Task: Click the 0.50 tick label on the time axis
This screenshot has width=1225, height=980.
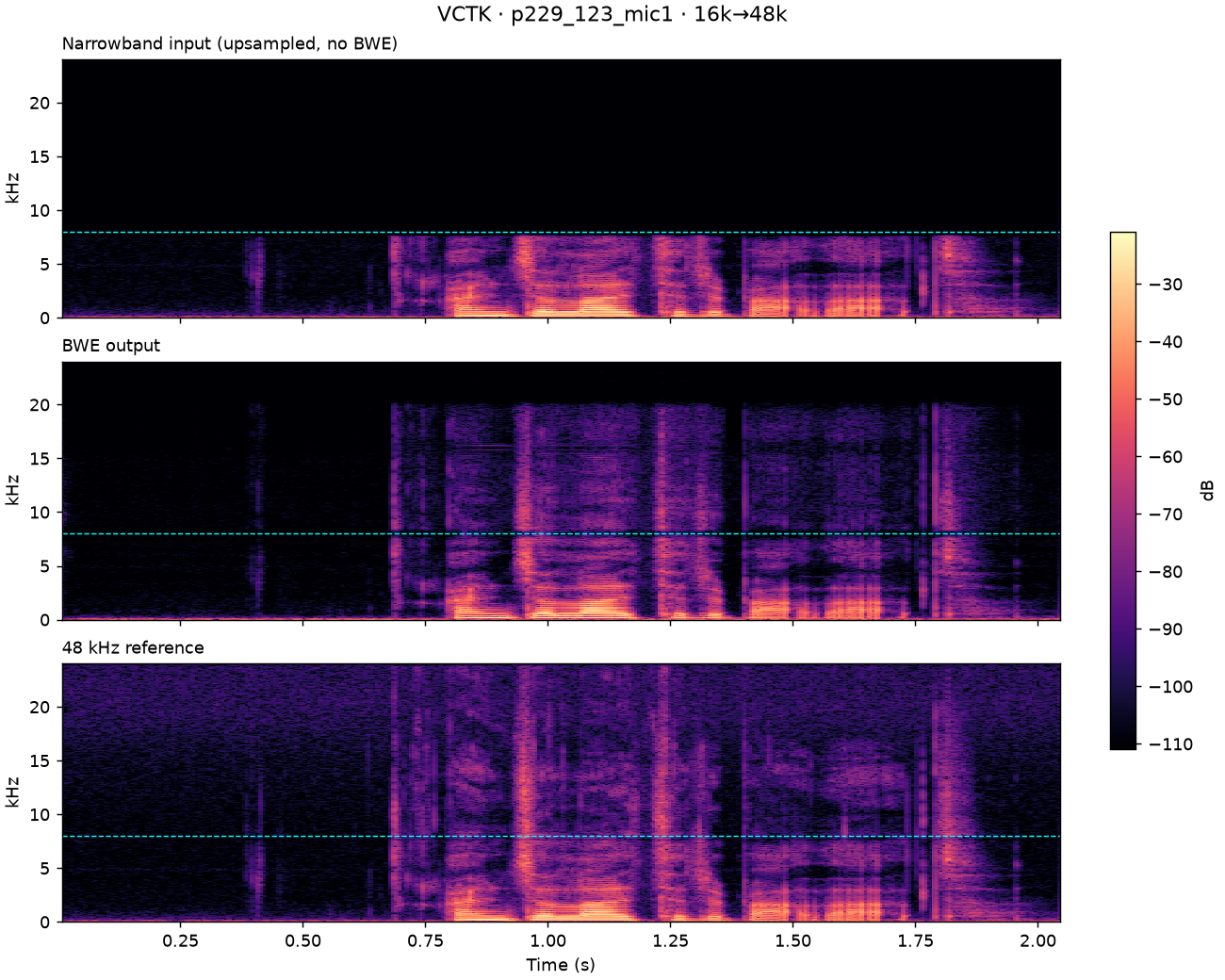Action: click(302, 940)
